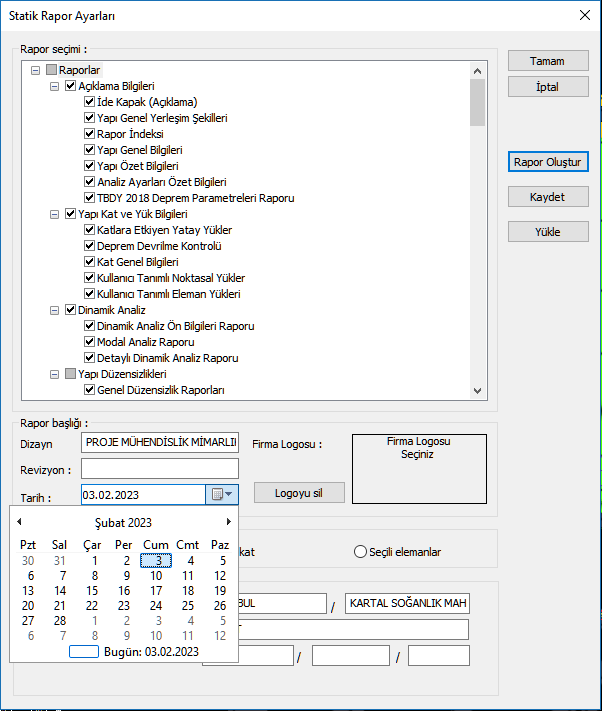The height and width of the screenshot is (711, 602).
Task: Click the KARTAL SOĞANLIK MAH field
Action: coord(408,604)
